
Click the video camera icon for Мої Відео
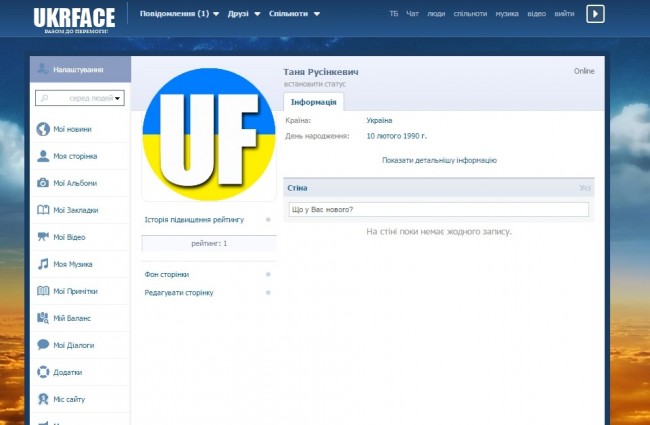pos(43,237)
